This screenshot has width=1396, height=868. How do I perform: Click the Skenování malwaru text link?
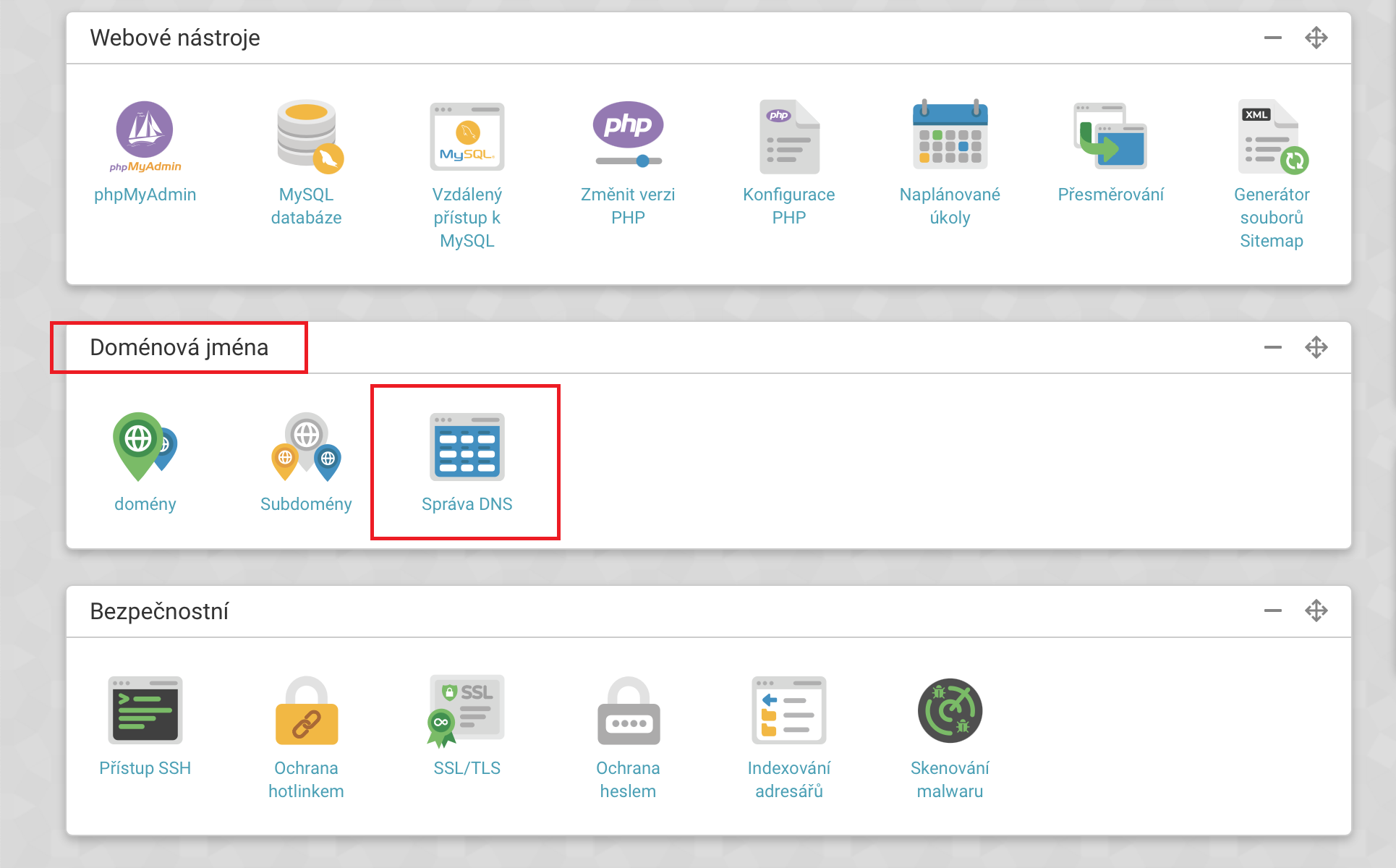(x=950, y=780)
